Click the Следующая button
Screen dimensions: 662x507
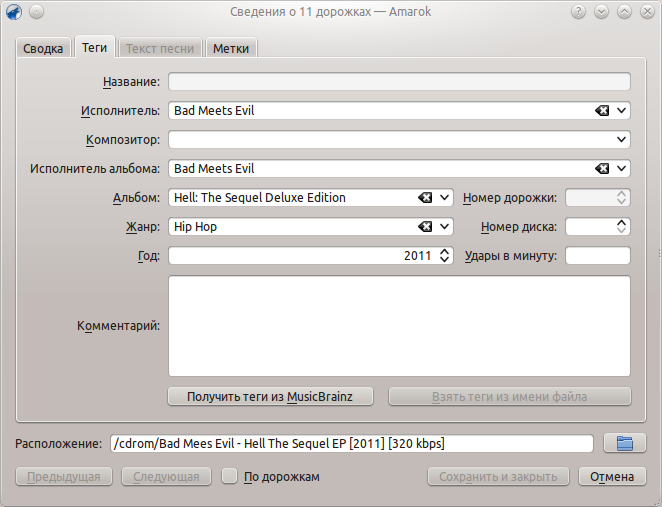coord(166,477)
